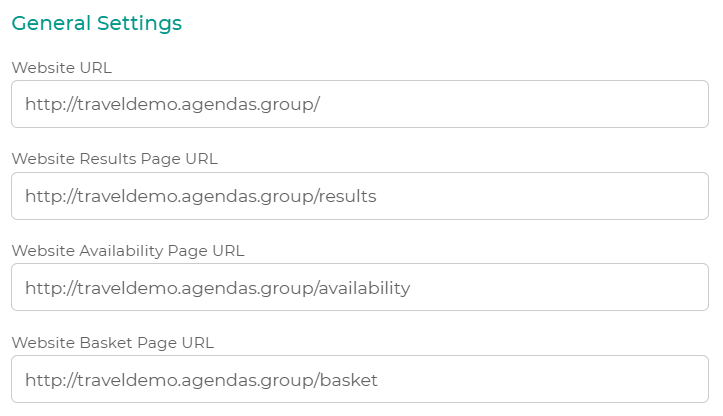The image size is (723, 416).
Task: Click the "Website Availability Page URL" label
Action: click(127, 251)
